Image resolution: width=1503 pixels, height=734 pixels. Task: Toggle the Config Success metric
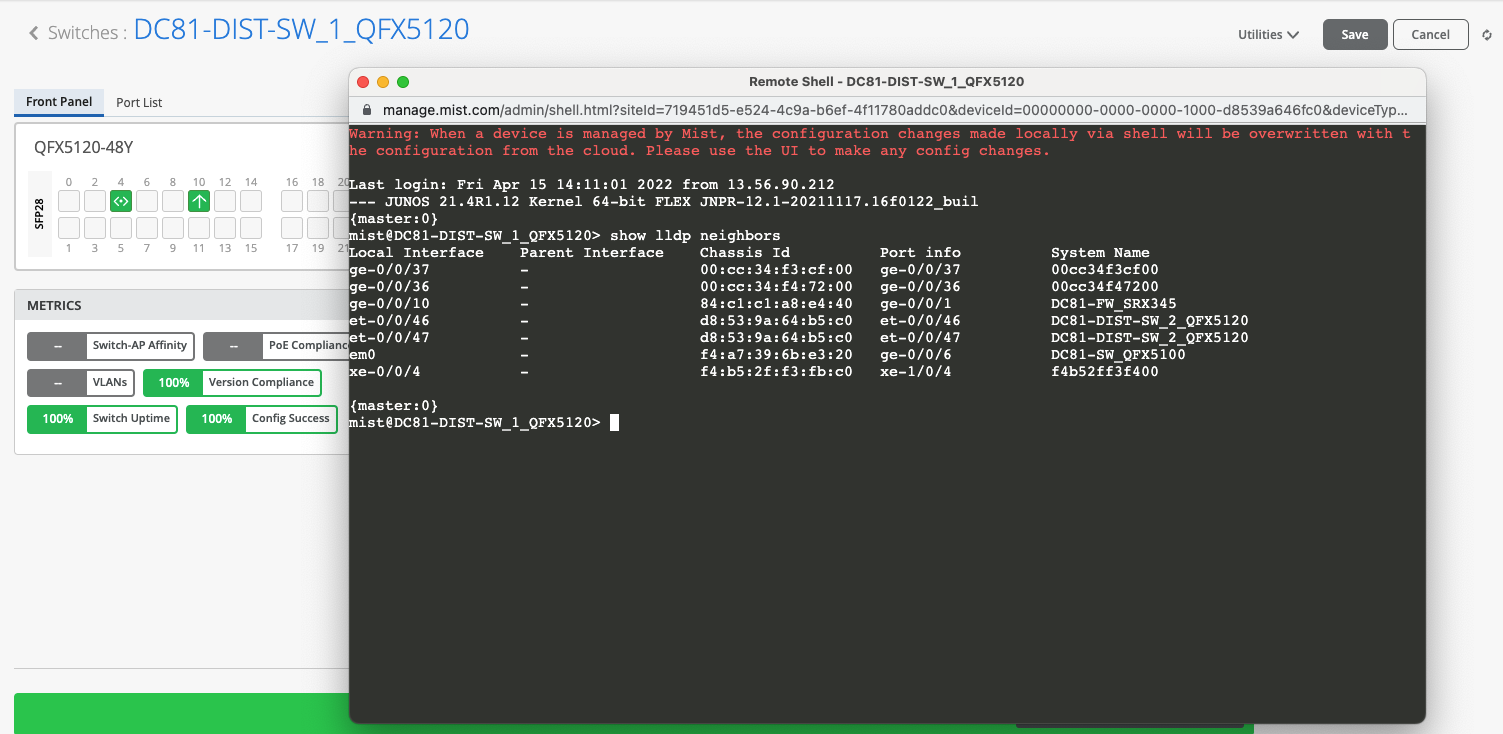[261, 419]
